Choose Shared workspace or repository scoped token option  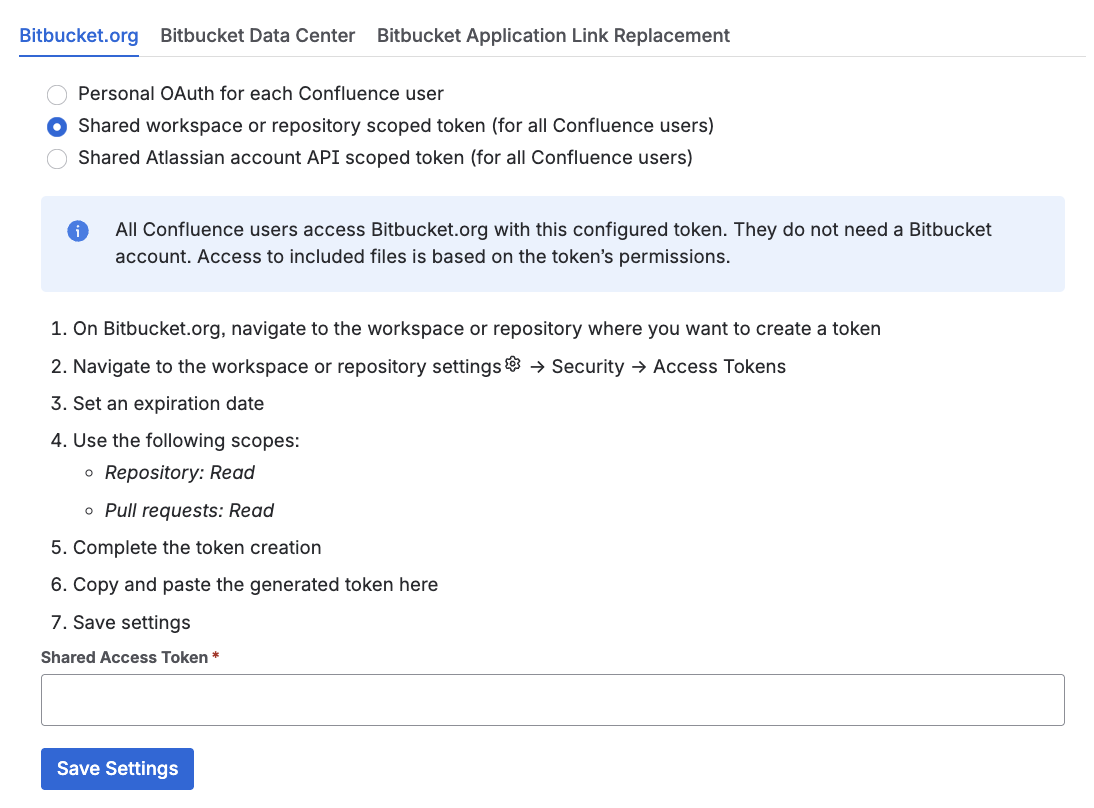click(57, 125)
